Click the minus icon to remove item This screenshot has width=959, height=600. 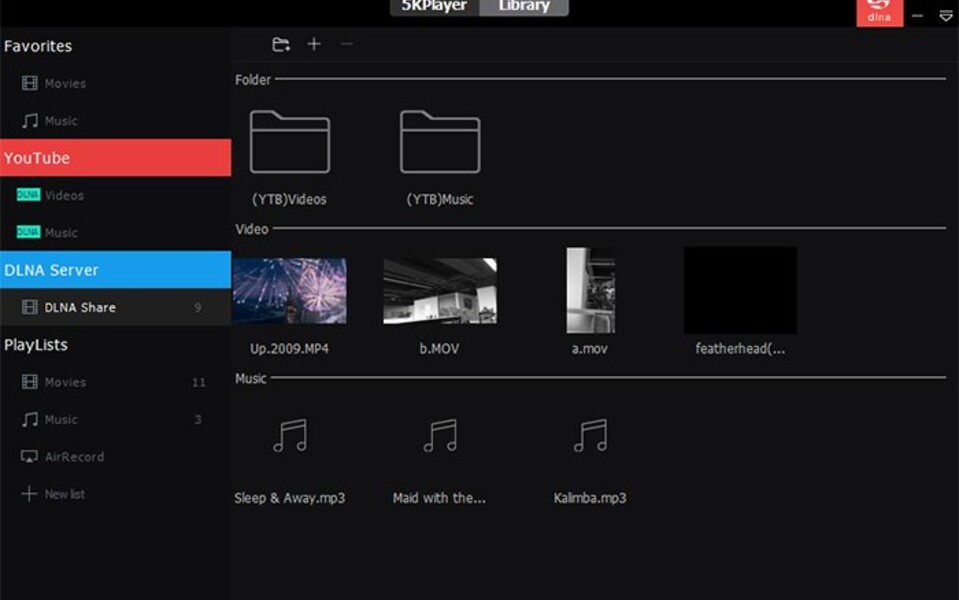pos(346,44)
